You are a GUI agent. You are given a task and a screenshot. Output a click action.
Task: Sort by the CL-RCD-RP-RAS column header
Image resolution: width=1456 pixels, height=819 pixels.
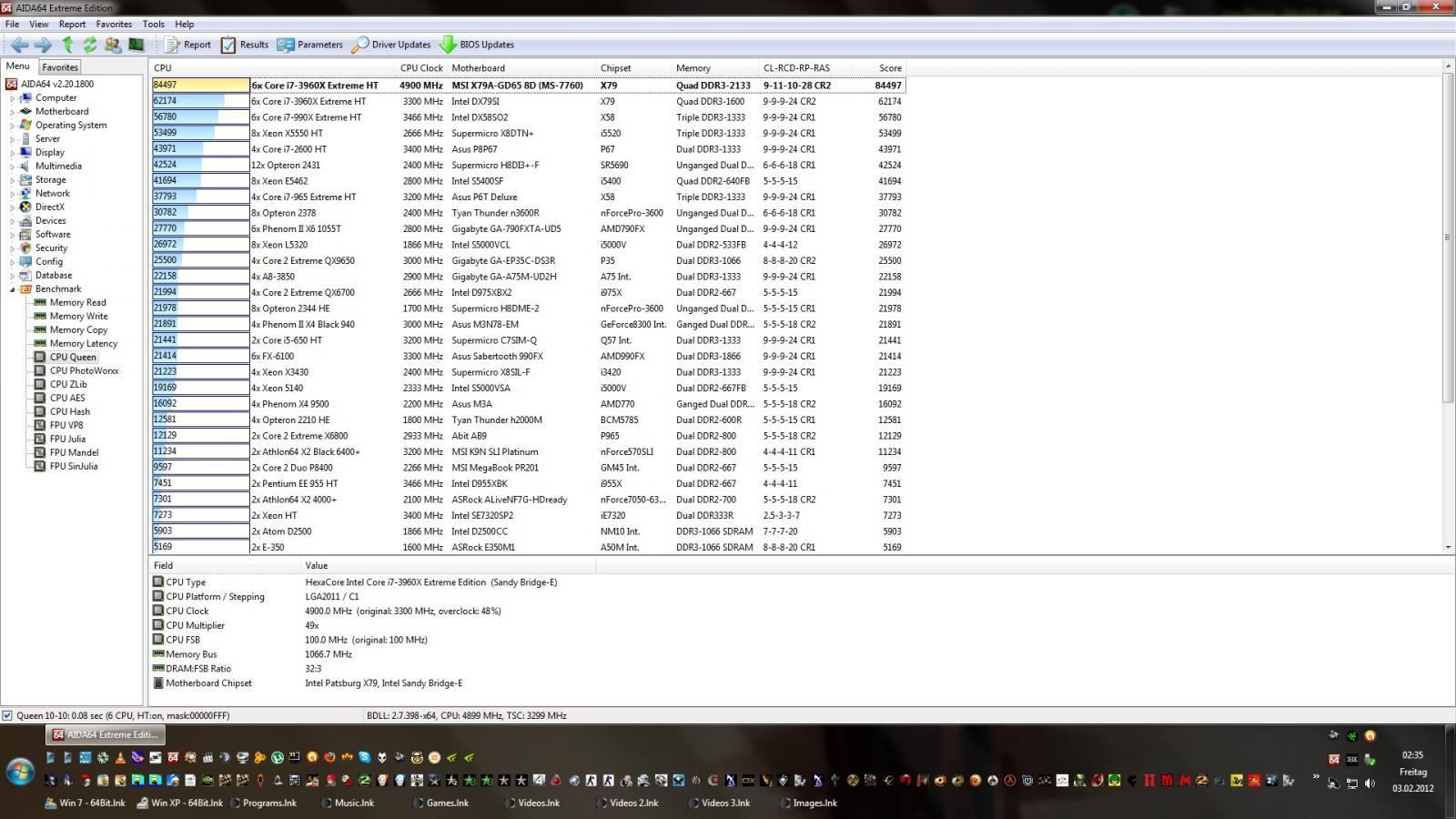pos(806,68)
